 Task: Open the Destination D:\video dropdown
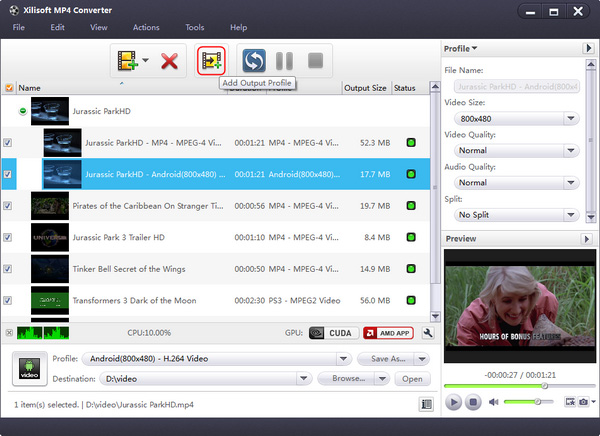[303, 379]
